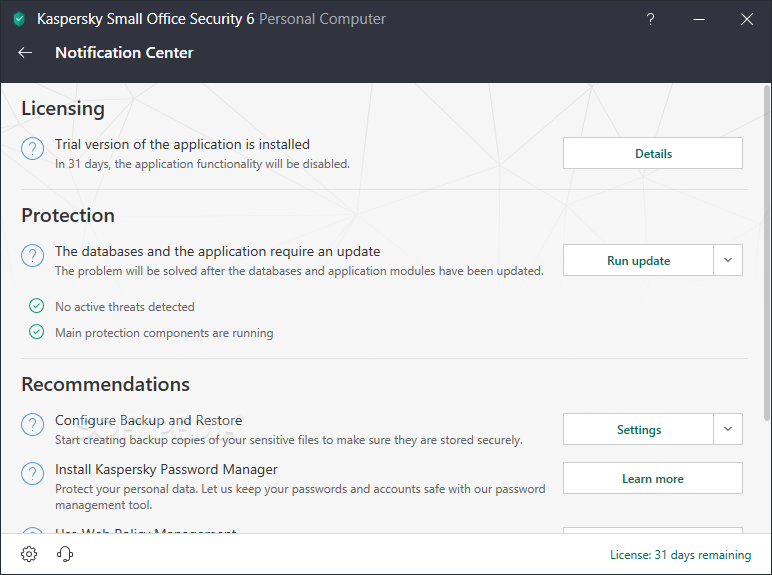Minimize the Kaspersky window
The height and width of the screenshot is (575, 772).
(699, 19)
